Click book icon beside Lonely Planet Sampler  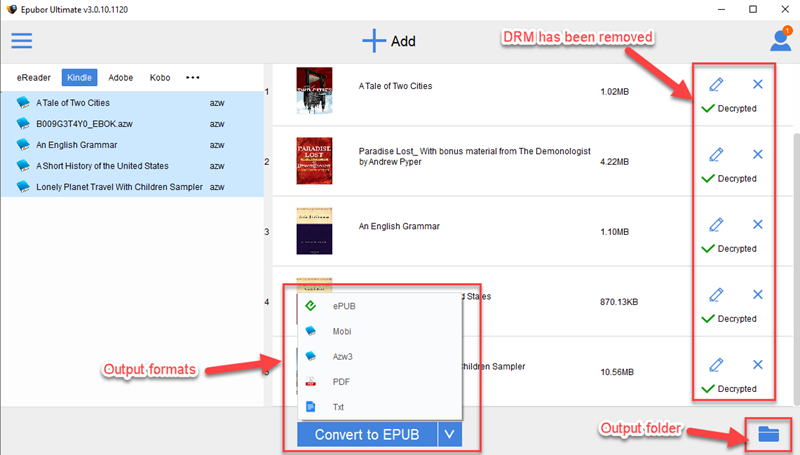23,187
